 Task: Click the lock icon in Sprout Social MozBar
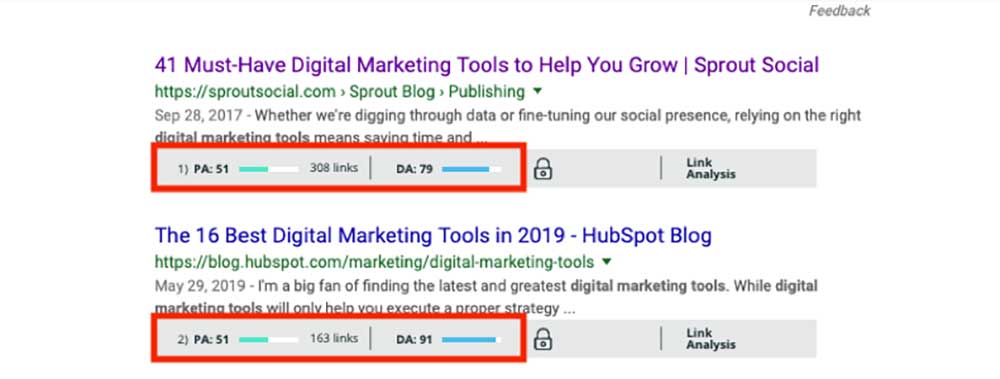(543, 169)
